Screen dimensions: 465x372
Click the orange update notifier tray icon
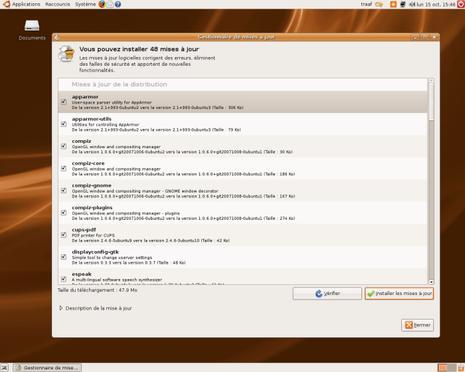coord(393,4)
